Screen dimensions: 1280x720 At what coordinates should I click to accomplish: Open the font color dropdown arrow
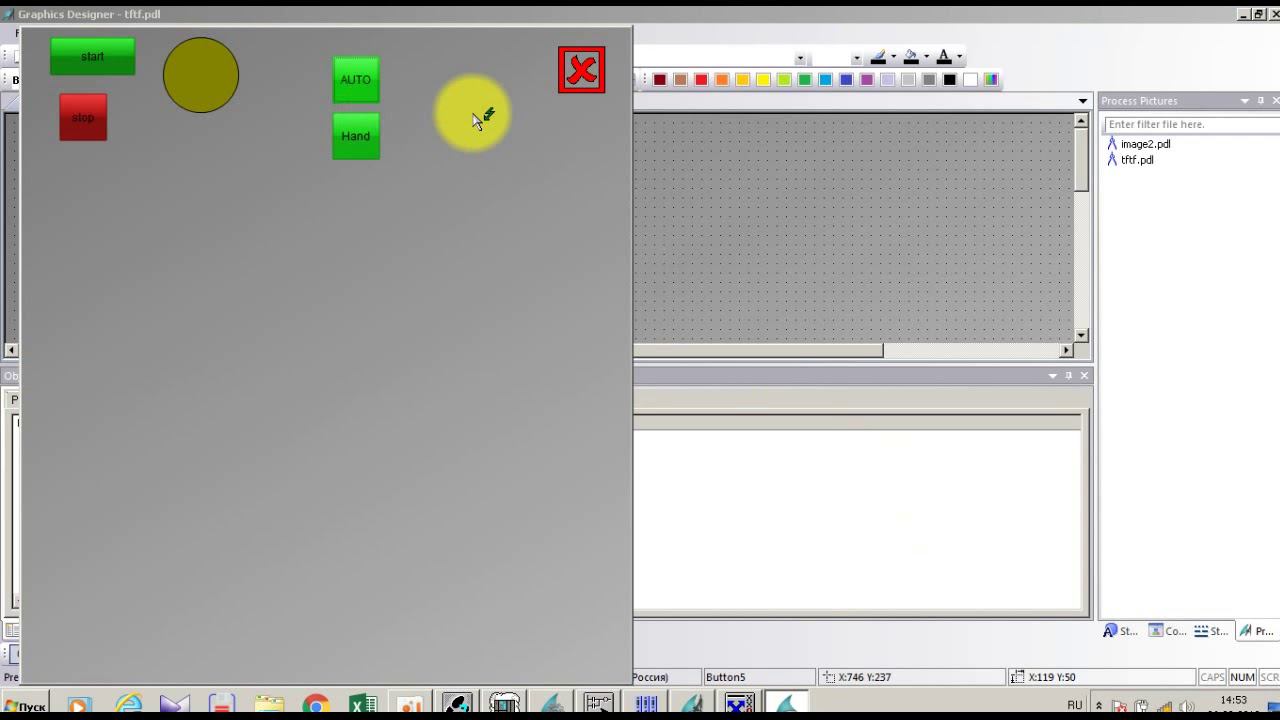(959, 57)
